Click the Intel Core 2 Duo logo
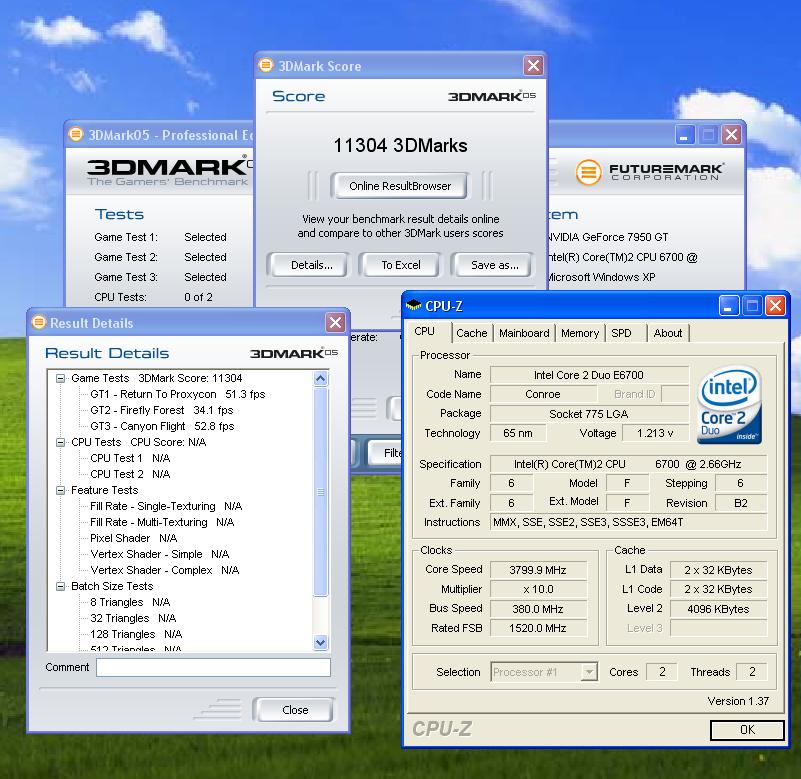This screenshot has height=779, width=801. click(729, 405)
